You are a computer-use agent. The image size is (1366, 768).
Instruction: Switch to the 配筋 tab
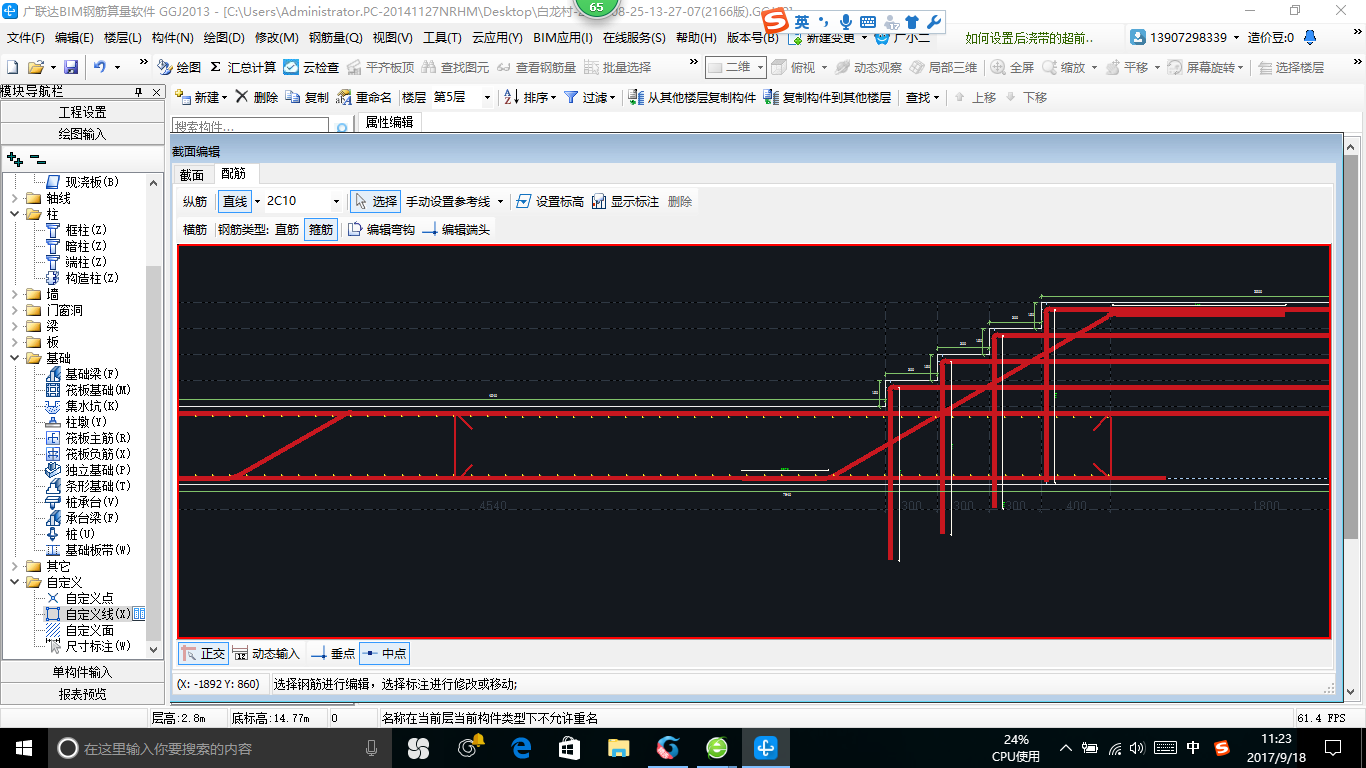[x=233, y=174]
